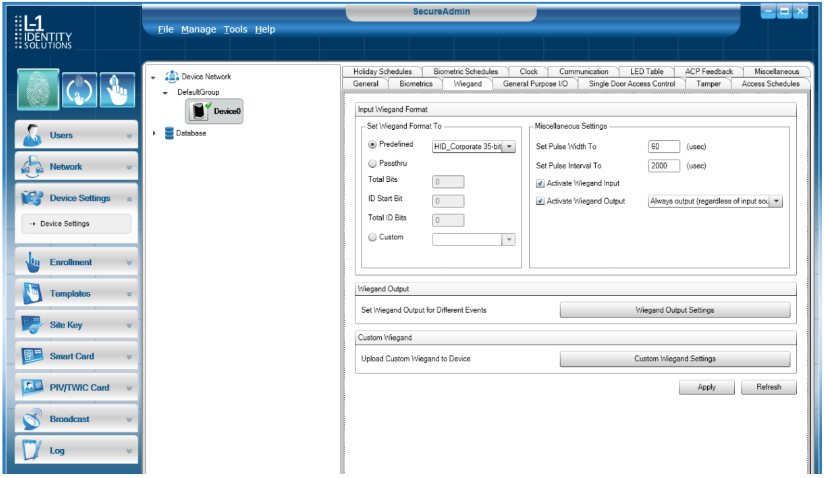Click the Network nodes icon

pyautogui.click(x=32, y=167)
